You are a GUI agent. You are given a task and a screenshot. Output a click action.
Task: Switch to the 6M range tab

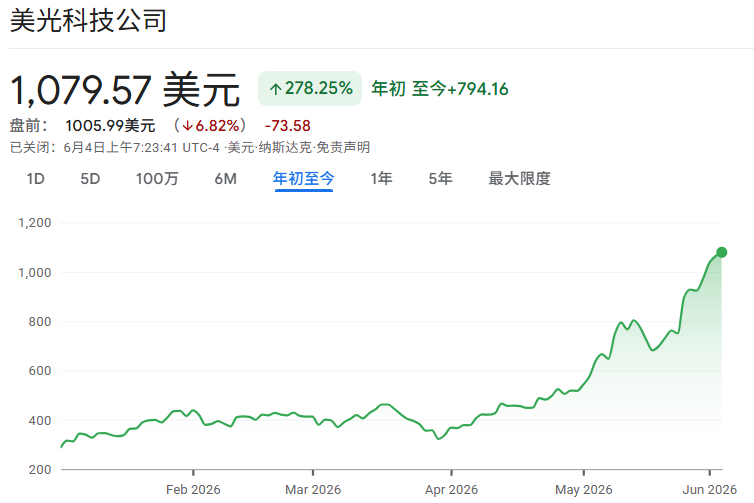click(226, 179)
